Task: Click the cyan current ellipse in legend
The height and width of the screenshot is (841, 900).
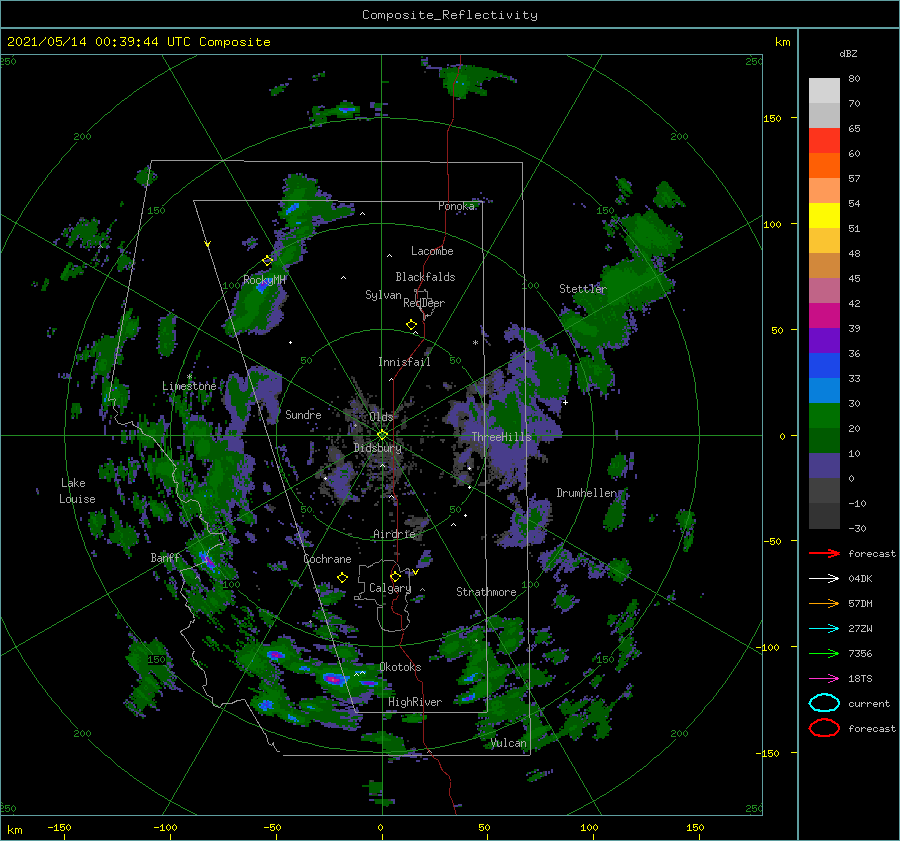Action: (x=824, y=703)
